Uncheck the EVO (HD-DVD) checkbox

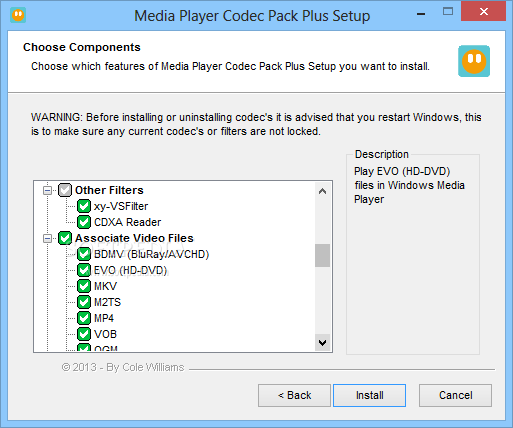click(84, 270)
